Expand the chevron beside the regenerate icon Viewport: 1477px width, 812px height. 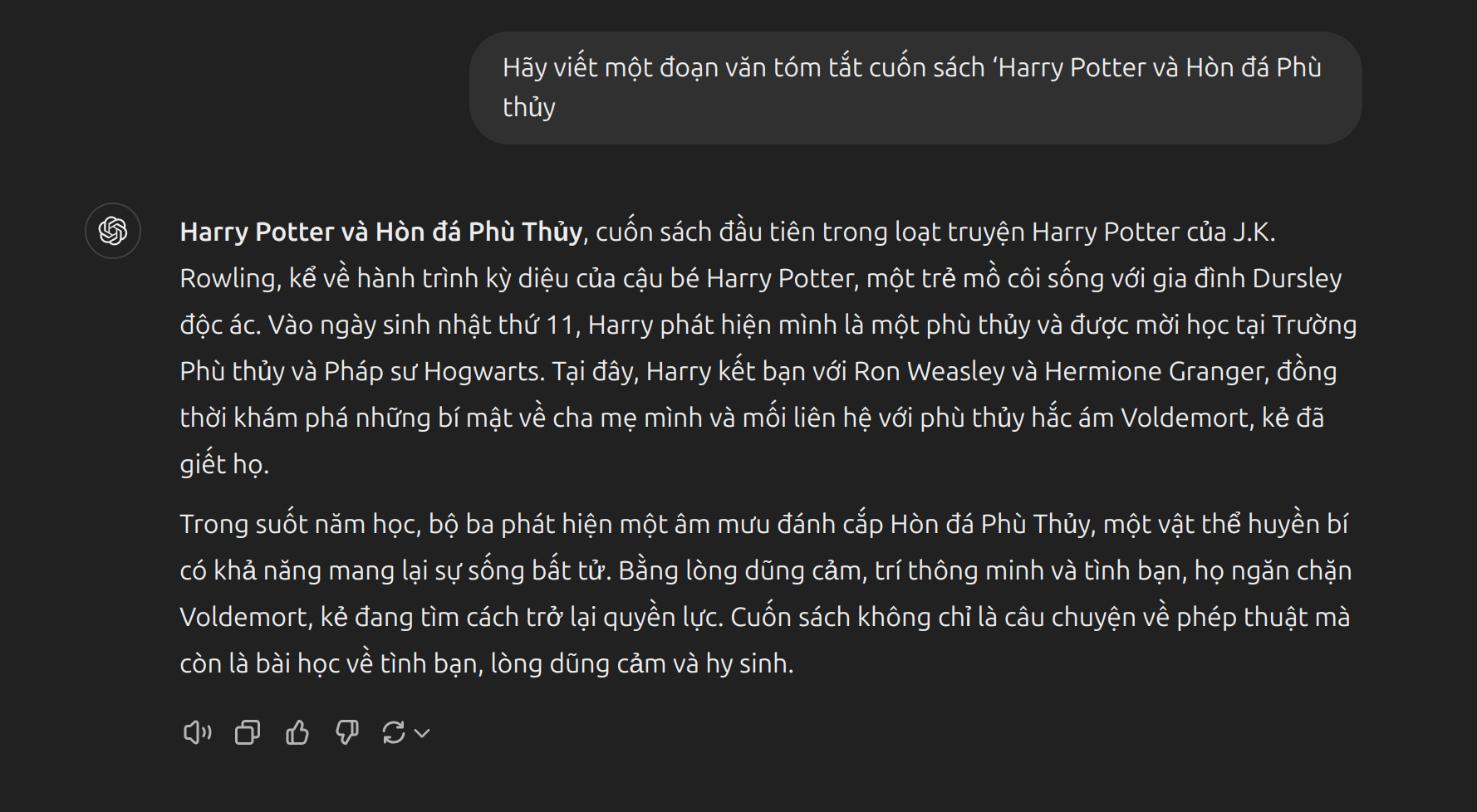pos(422,733)
